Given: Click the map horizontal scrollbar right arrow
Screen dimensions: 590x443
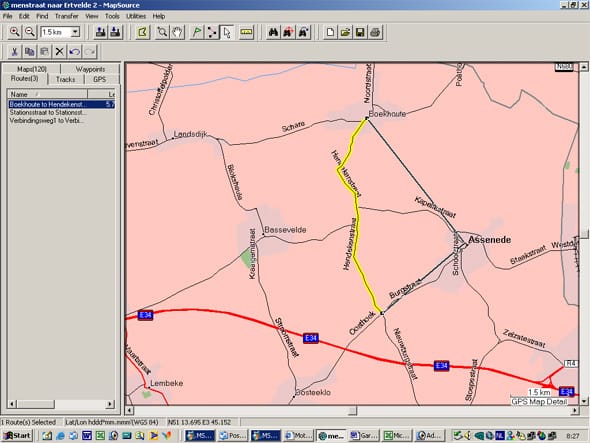Looking at the screenshot, I should pos(575,410).
